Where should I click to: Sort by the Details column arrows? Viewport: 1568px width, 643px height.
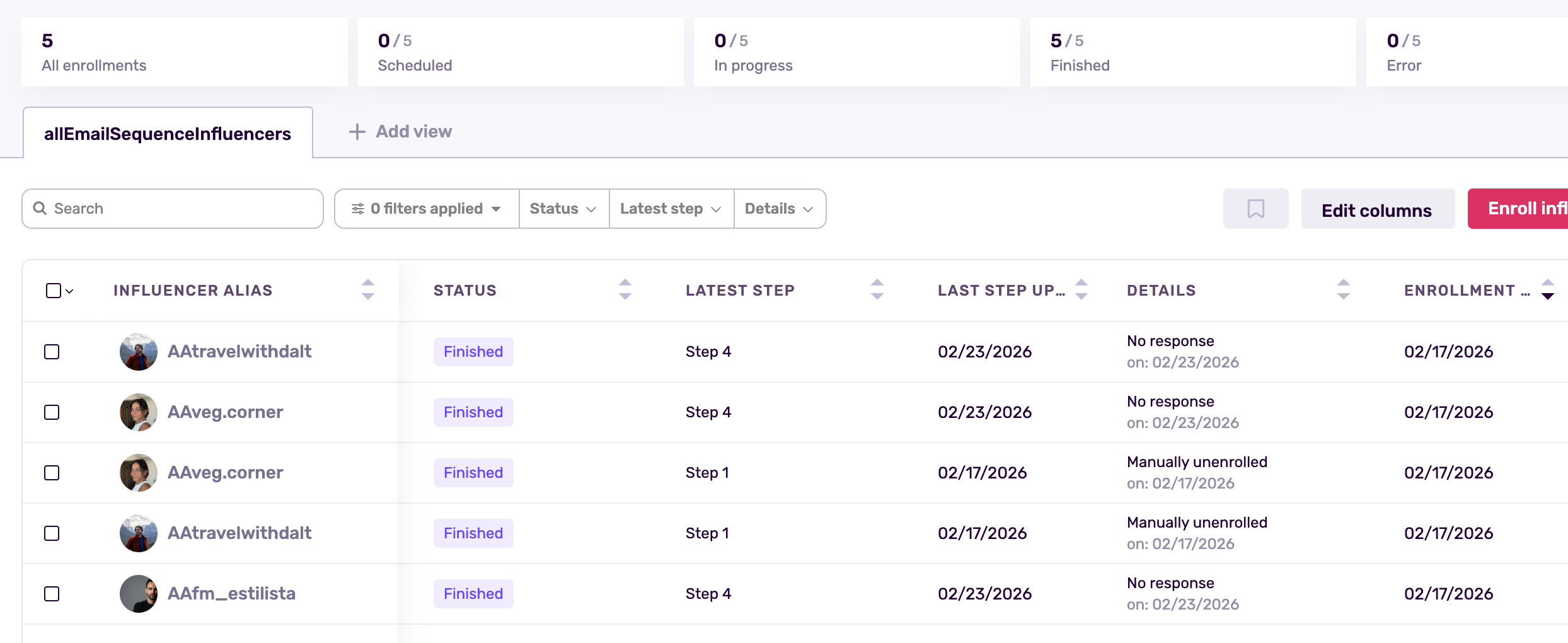tap(1343, 289)
